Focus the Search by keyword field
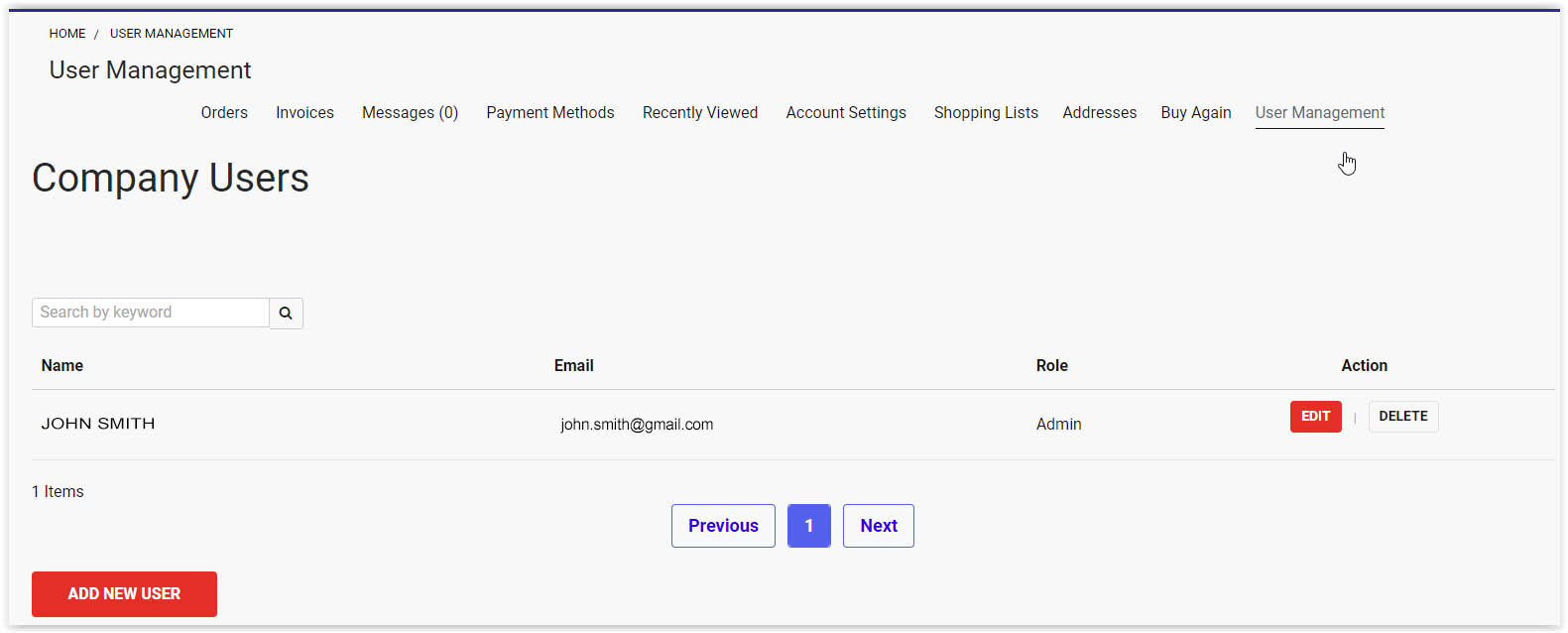This screenshot has height=633, width=1568. click(x=151, y=313)
